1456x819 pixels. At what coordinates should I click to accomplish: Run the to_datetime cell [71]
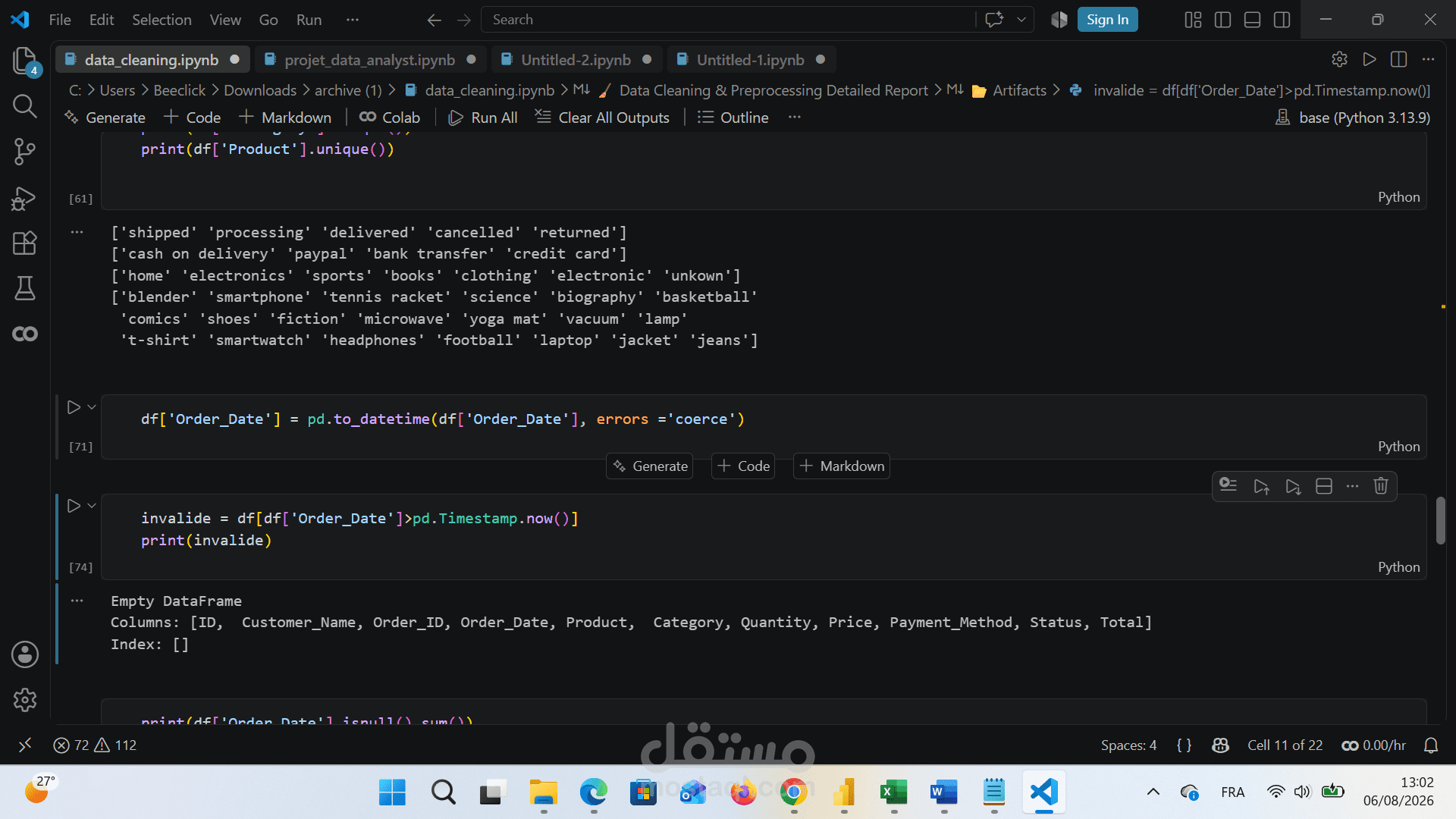(x=74, y=407)
